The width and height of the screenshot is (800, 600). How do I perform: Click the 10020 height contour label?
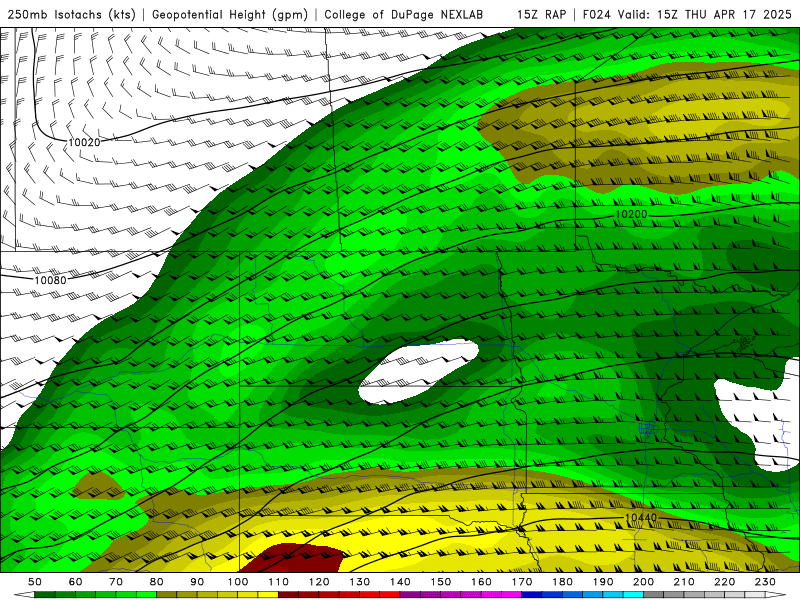84,142
